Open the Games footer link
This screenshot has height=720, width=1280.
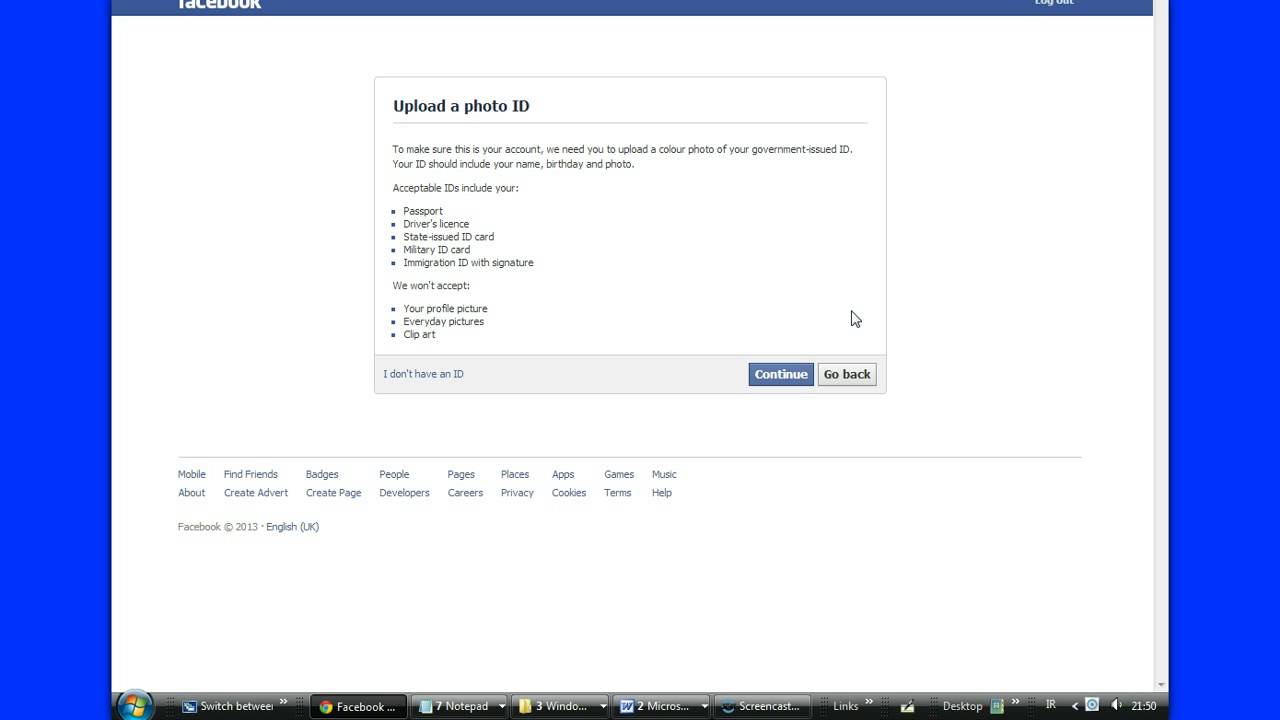point(619,474)
